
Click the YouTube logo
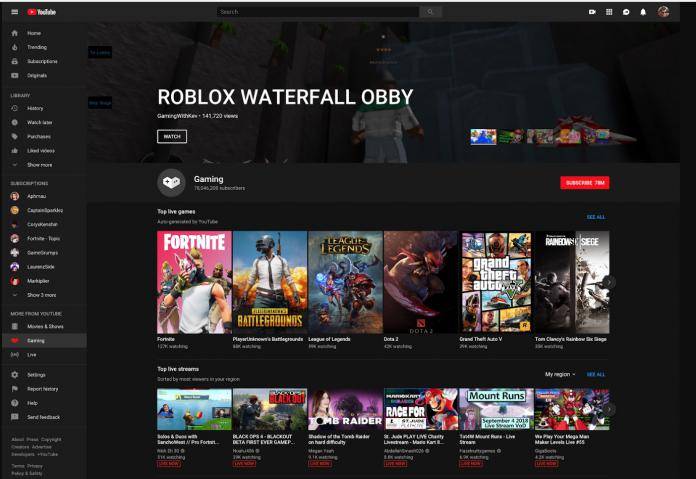[x=42, y=12]
